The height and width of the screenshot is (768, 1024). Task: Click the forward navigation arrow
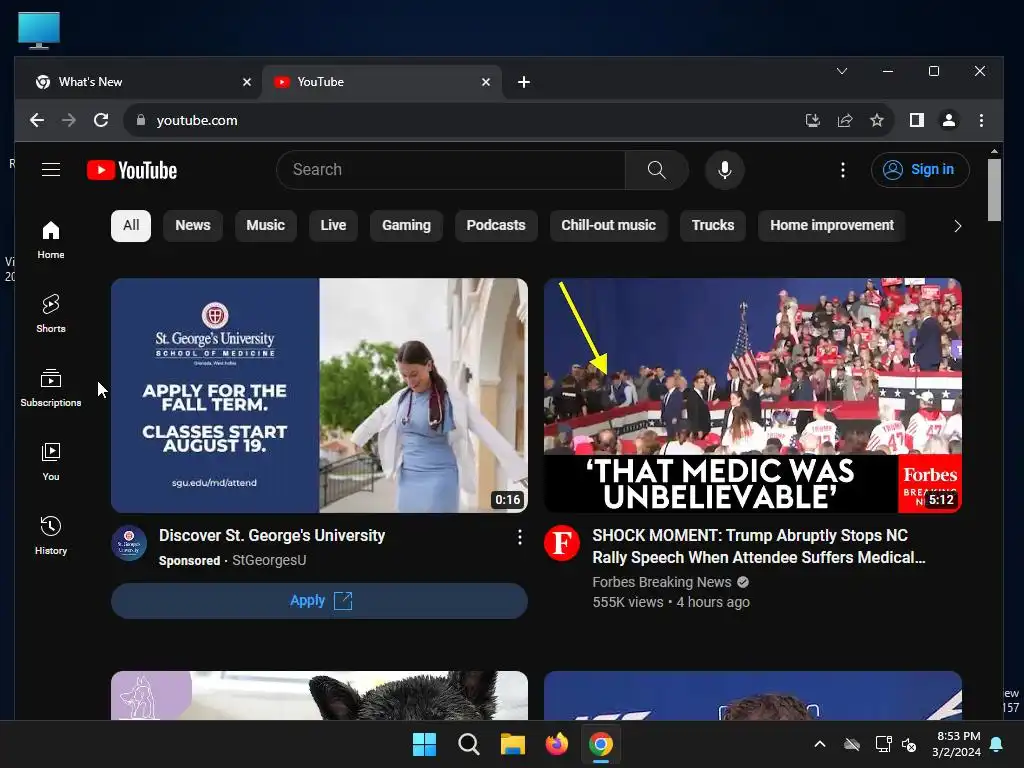69,120
